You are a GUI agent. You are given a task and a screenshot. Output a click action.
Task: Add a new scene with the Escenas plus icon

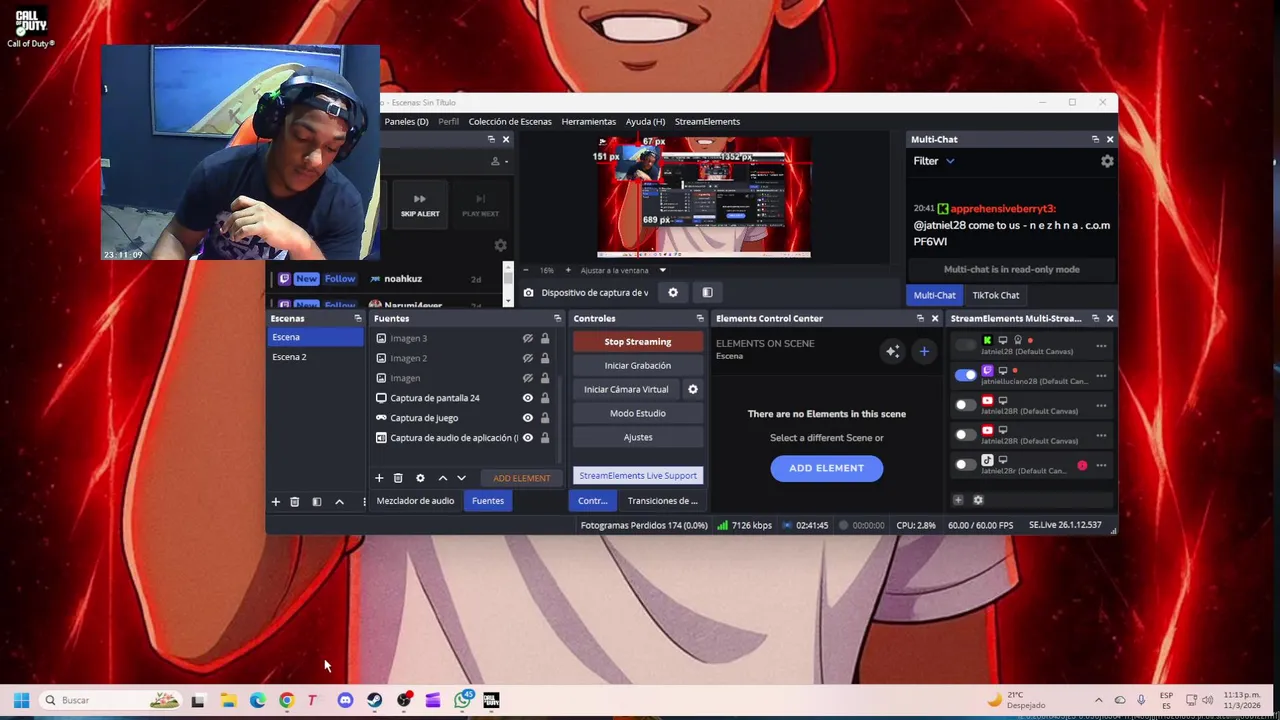276,502
